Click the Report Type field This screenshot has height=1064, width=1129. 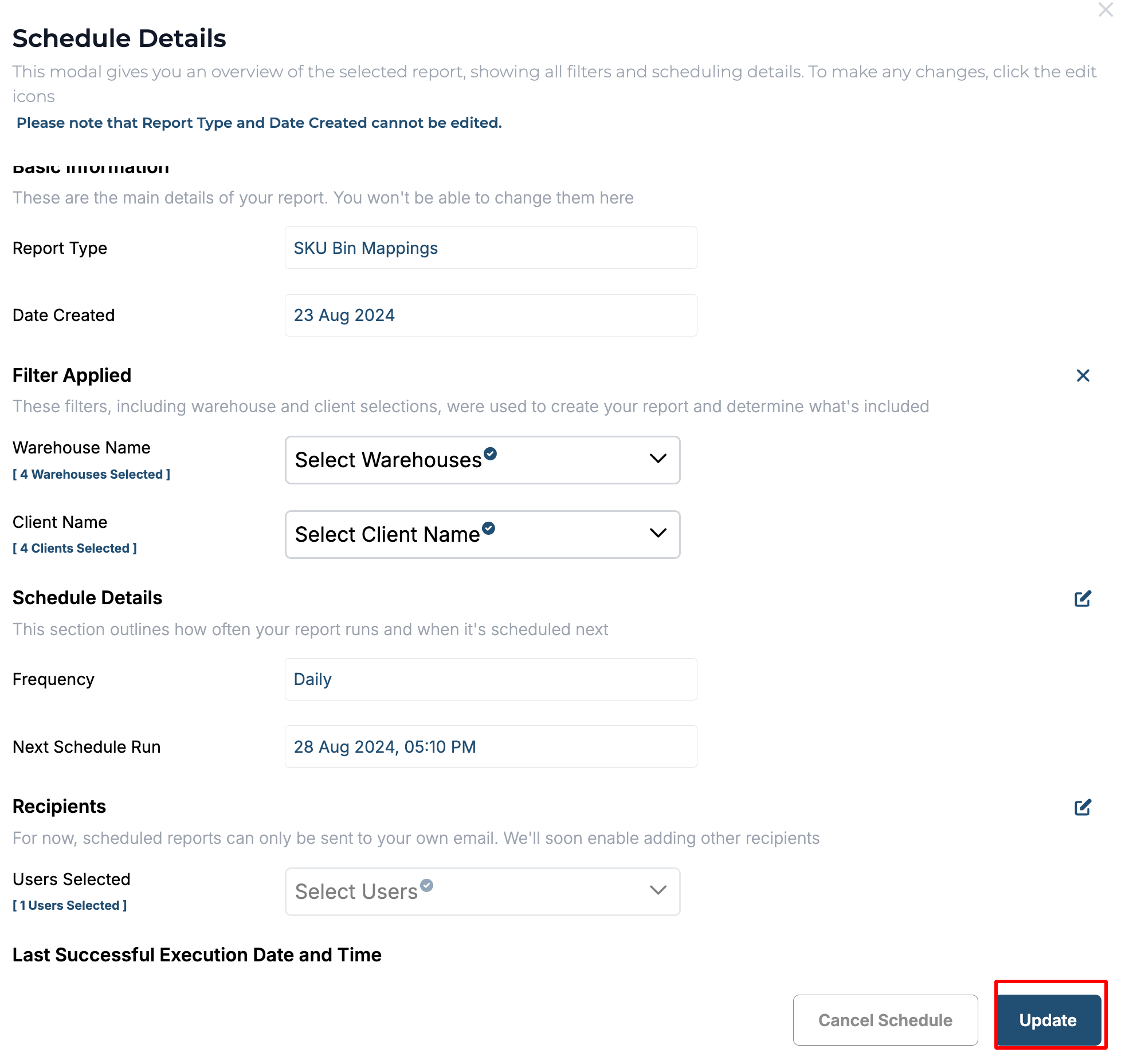[x=491, y=248]
